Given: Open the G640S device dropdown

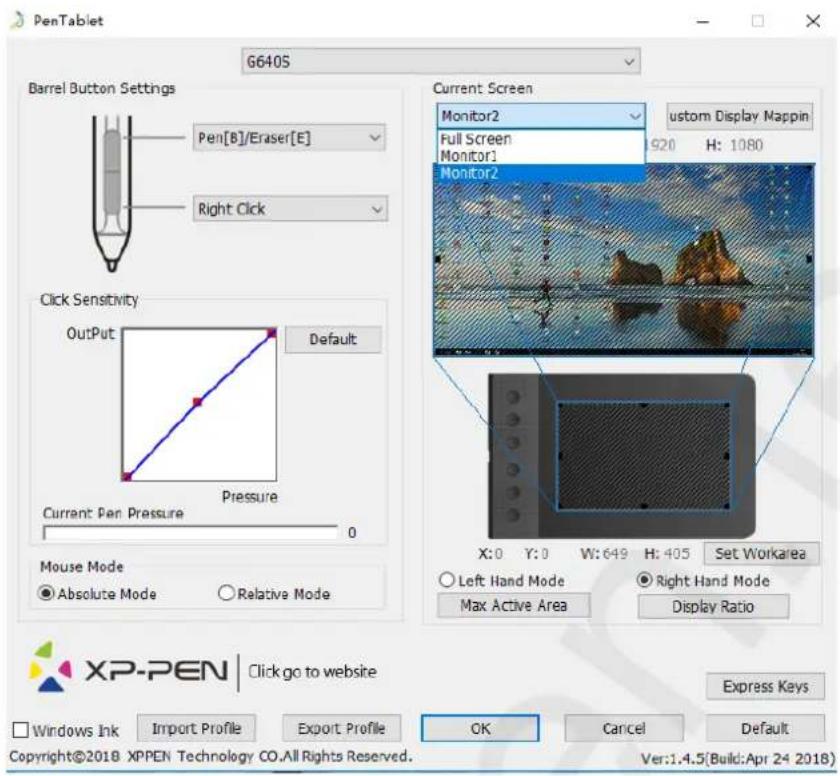Looking at the screenshot, I should [440, 62].
